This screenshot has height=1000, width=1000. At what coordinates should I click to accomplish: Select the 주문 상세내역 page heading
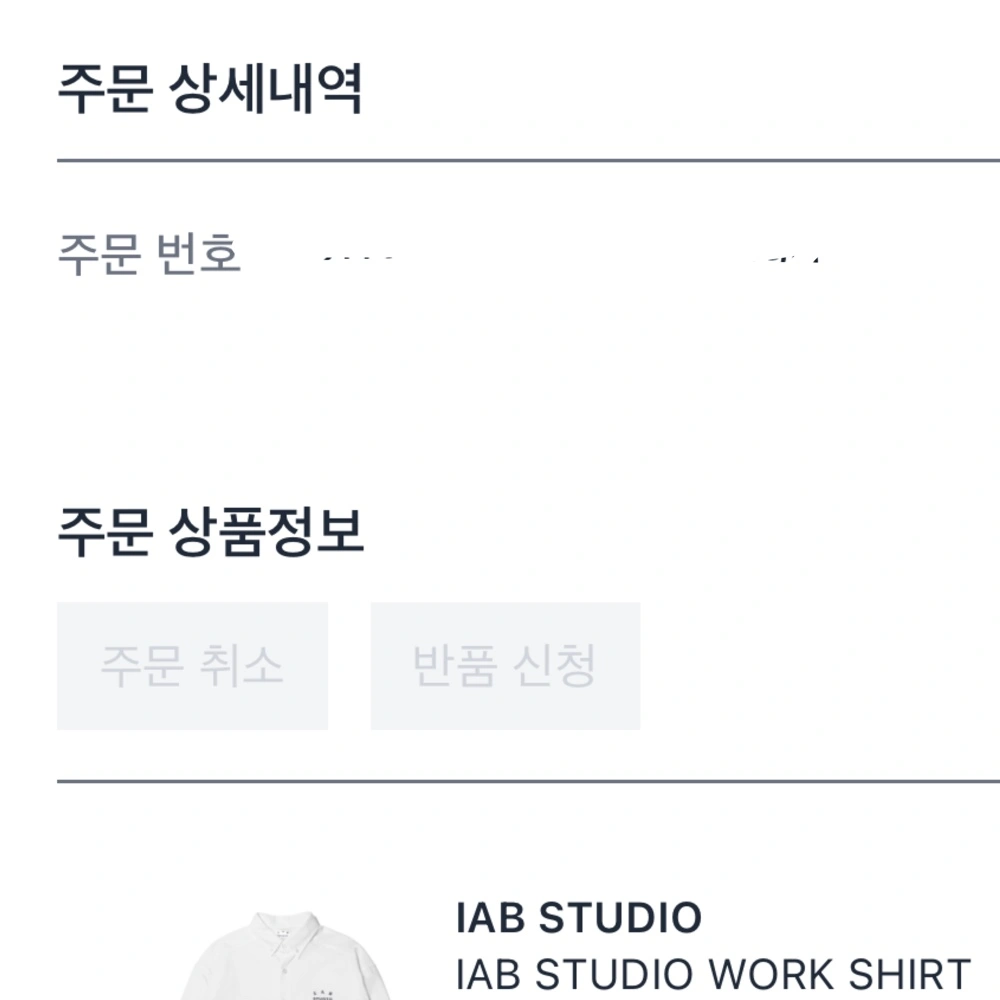(x=210, y=89)
